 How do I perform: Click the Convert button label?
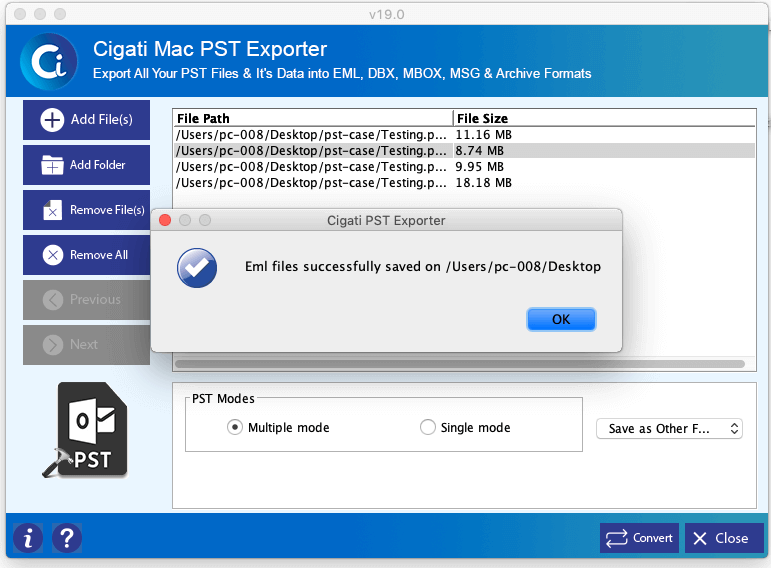(652, 538)
